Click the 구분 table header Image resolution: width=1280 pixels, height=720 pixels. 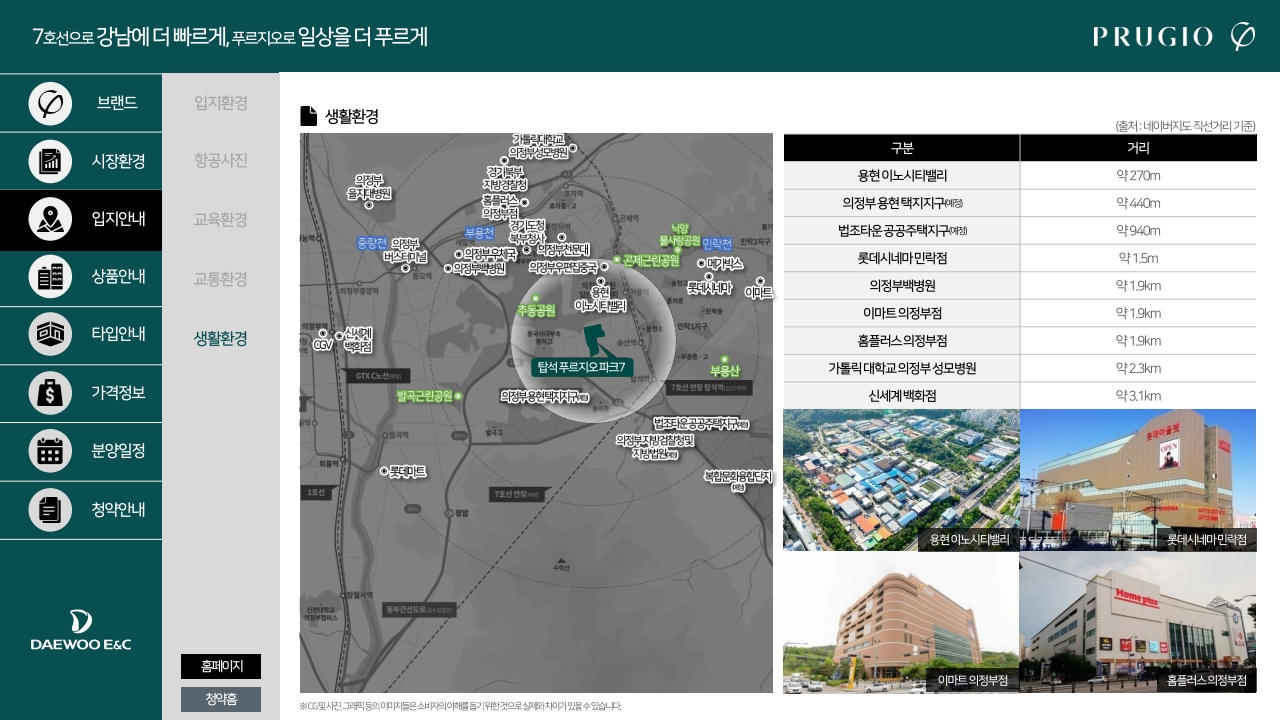pos(902,148)
